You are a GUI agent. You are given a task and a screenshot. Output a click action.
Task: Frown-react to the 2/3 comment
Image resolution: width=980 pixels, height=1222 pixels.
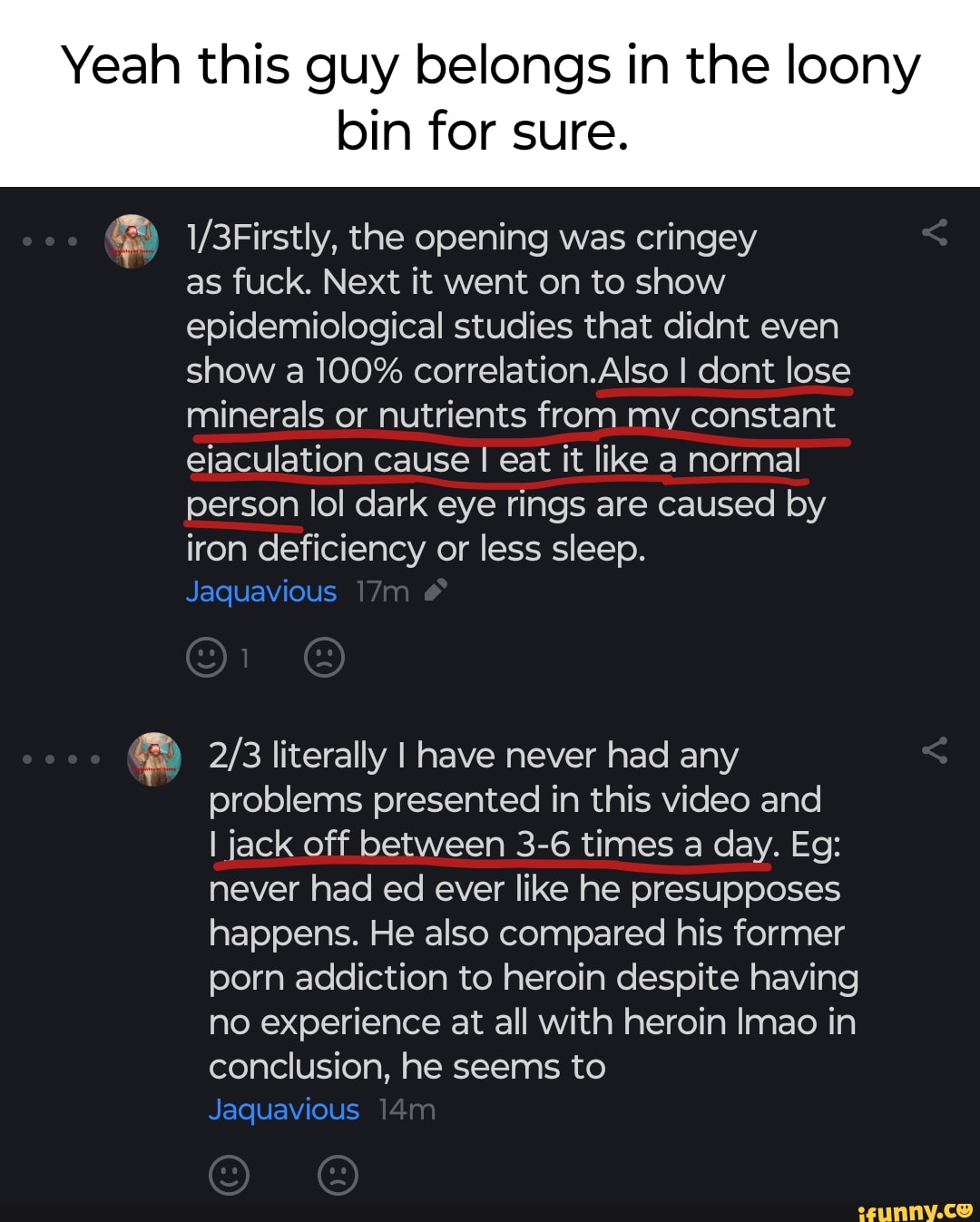[x=338, y=1176]
